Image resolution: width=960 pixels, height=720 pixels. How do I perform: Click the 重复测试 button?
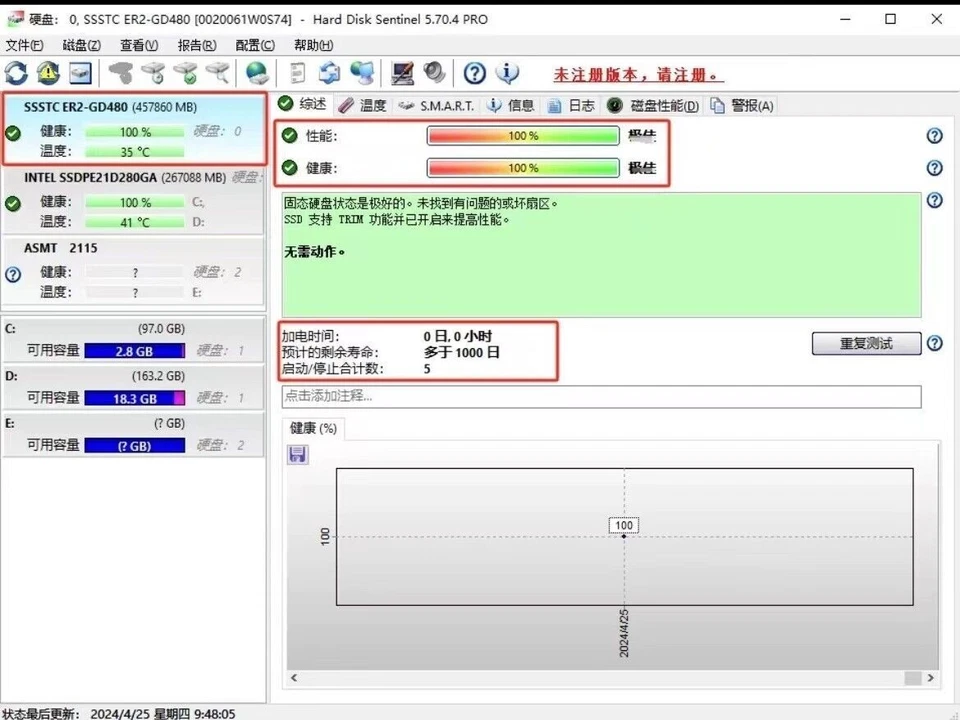tap(866, 343)
